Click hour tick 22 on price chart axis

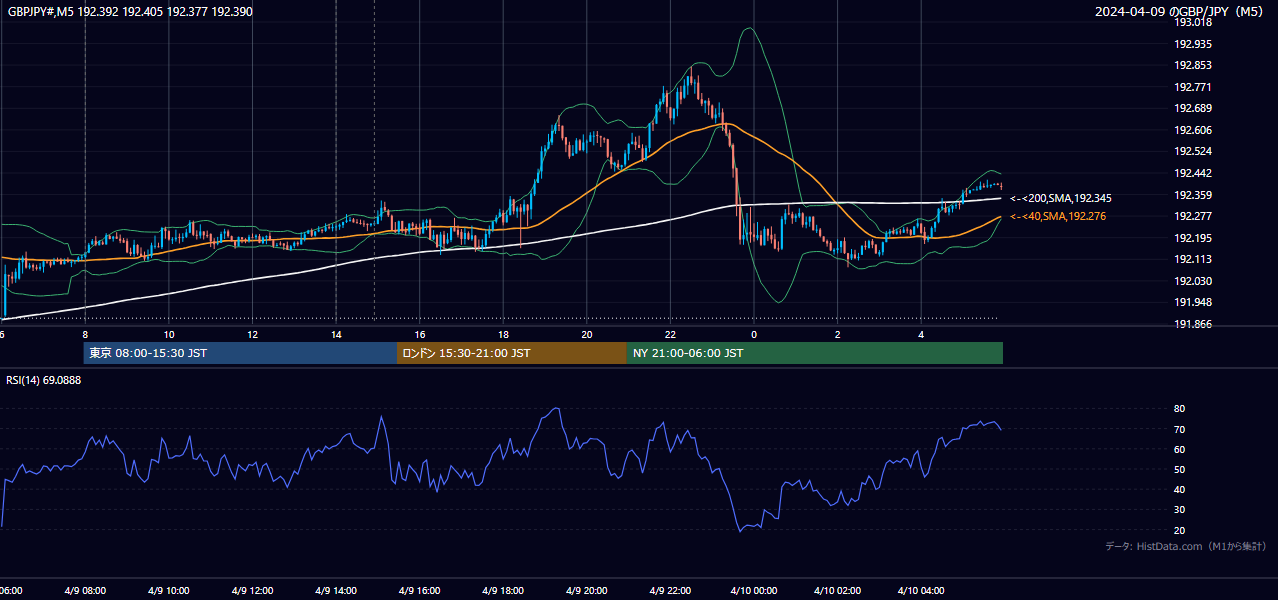pyautogui.click(x=670, y=334)
